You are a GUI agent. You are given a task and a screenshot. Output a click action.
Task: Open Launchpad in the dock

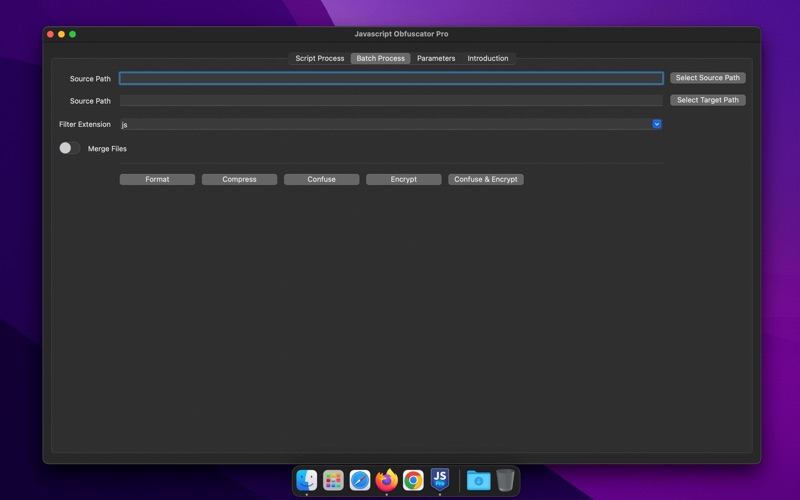pos(334,480)
